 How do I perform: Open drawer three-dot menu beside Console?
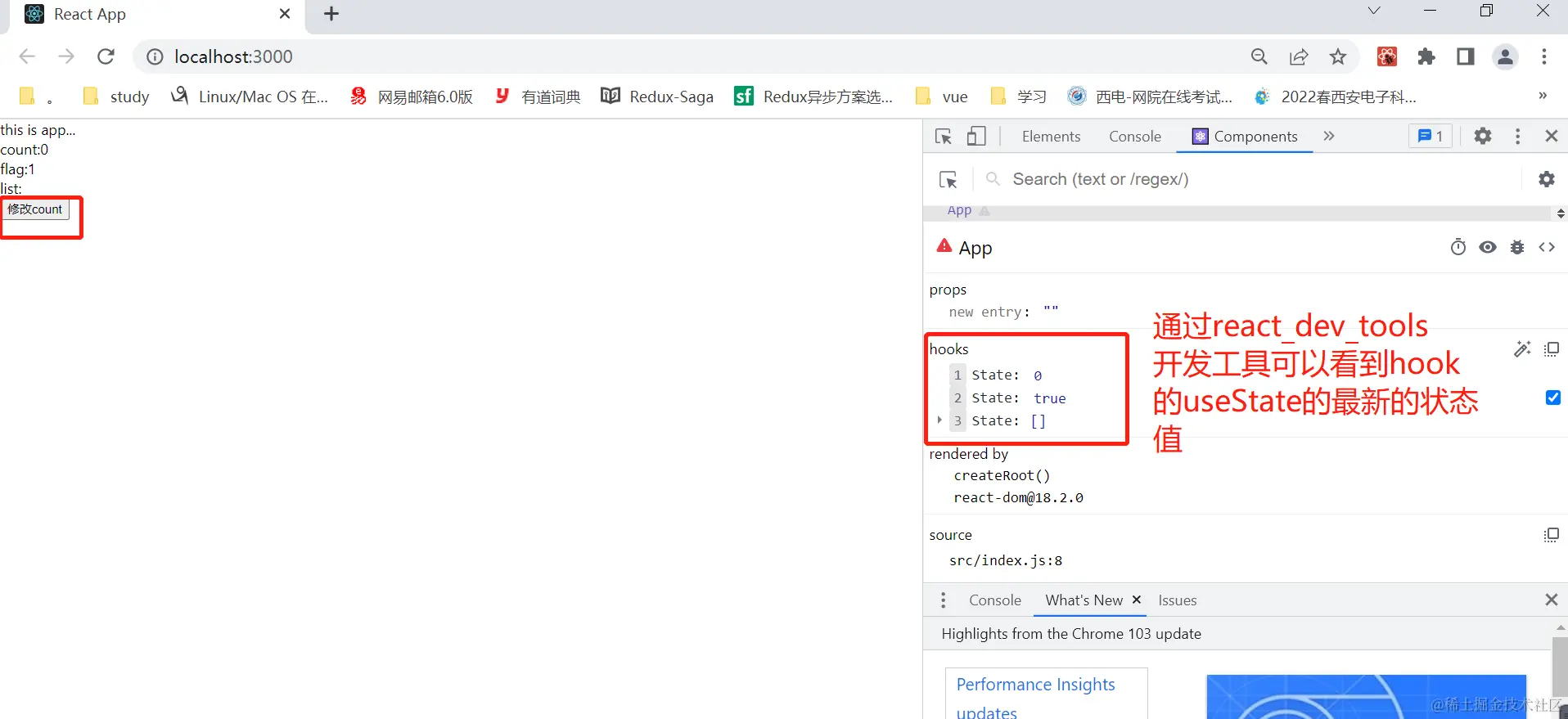[944, 600]
